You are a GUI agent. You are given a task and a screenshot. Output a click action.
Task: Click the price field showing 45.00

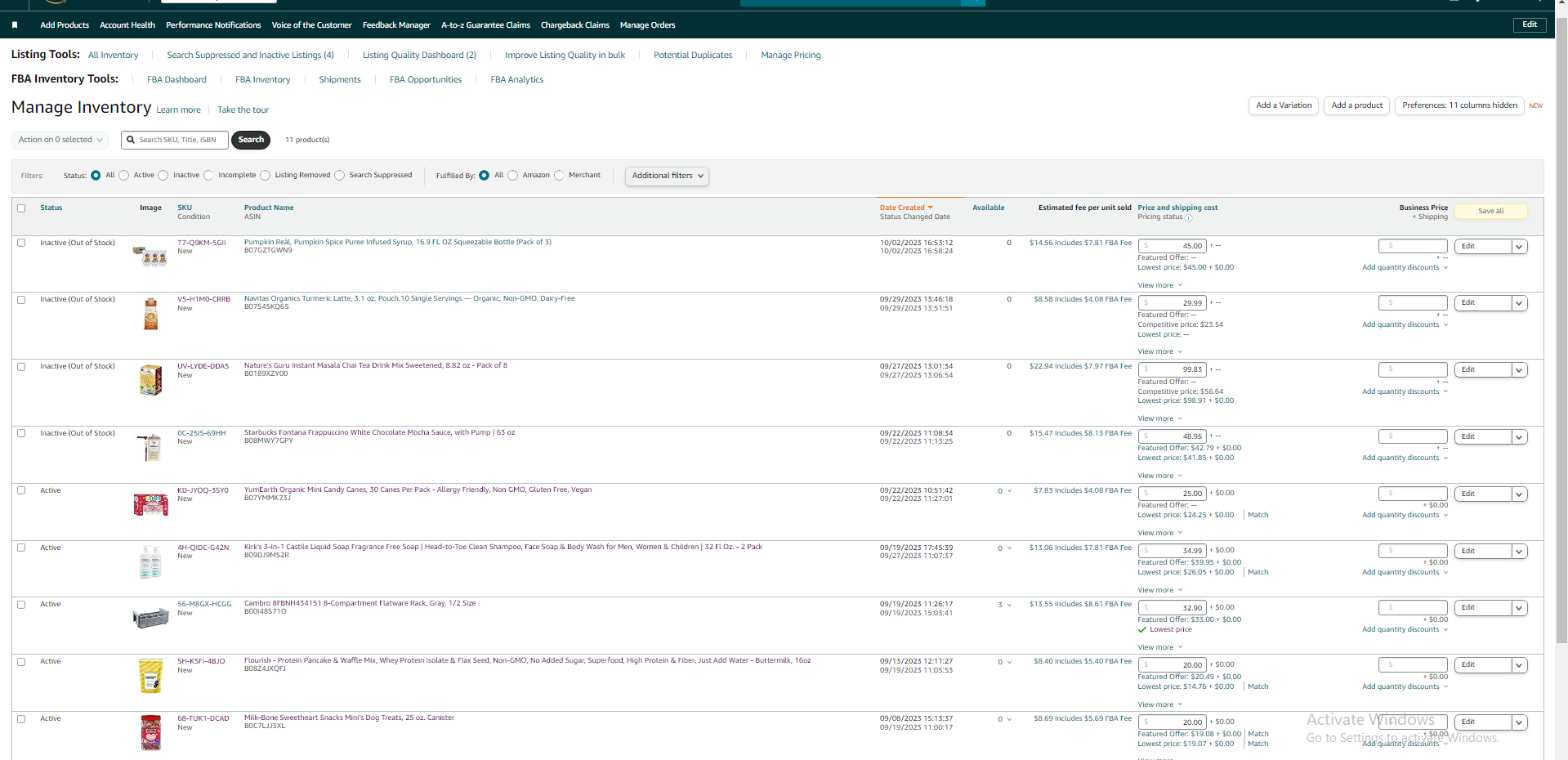point(1172,246)
